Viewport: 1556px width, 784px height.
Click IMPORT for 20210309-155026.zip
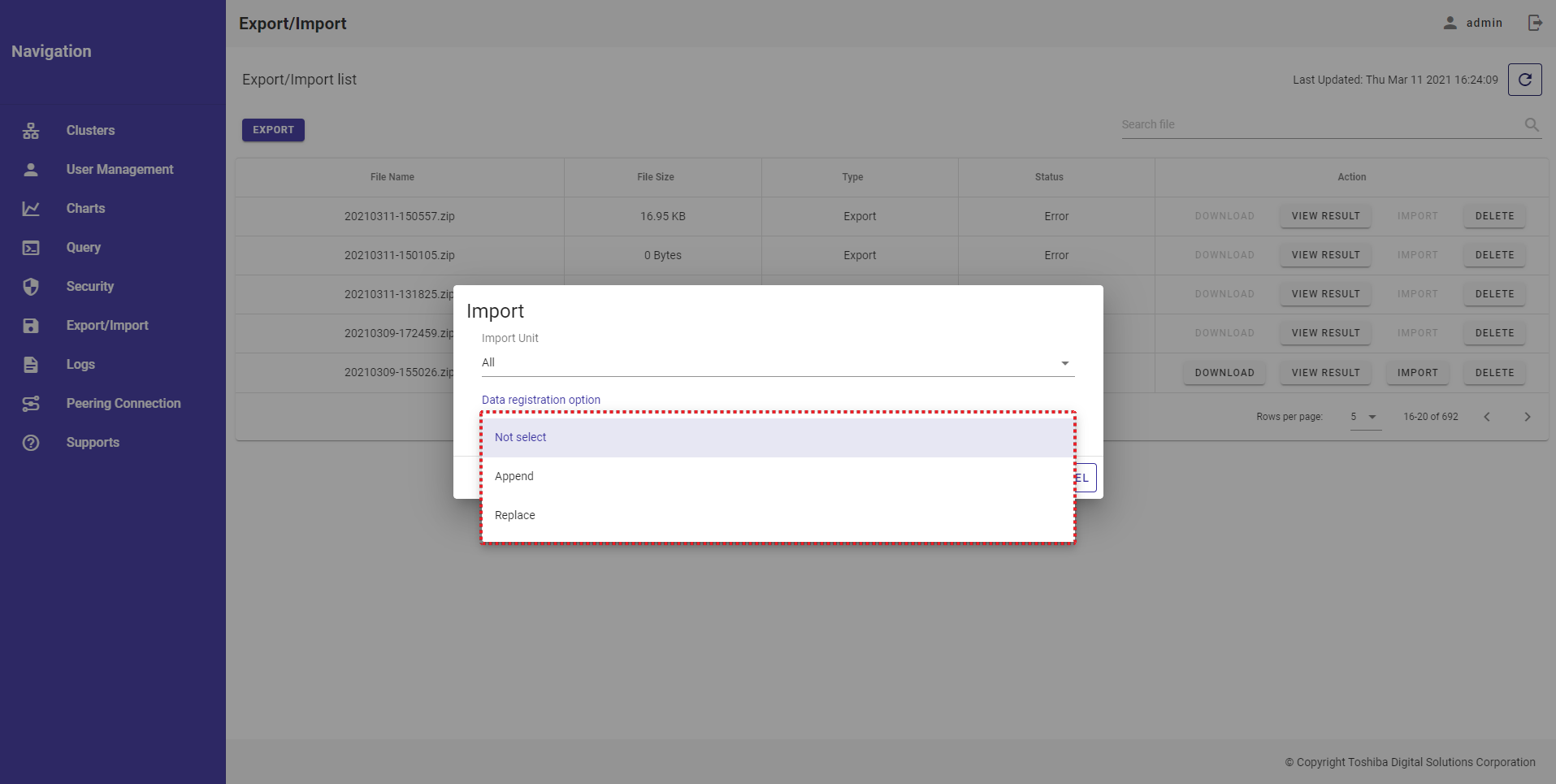coord(1418,373)
